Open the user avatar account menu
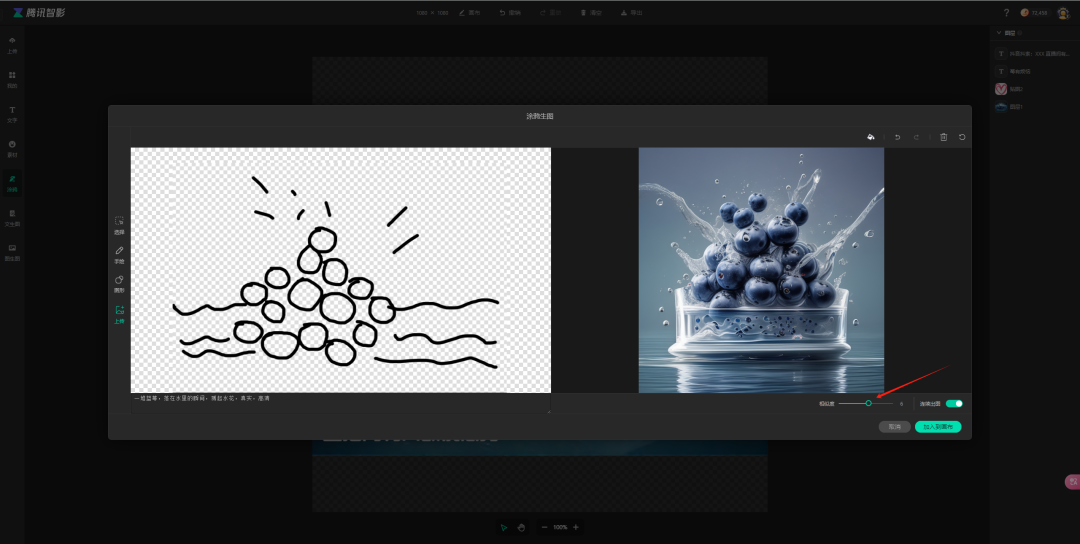 [1063, 13]
